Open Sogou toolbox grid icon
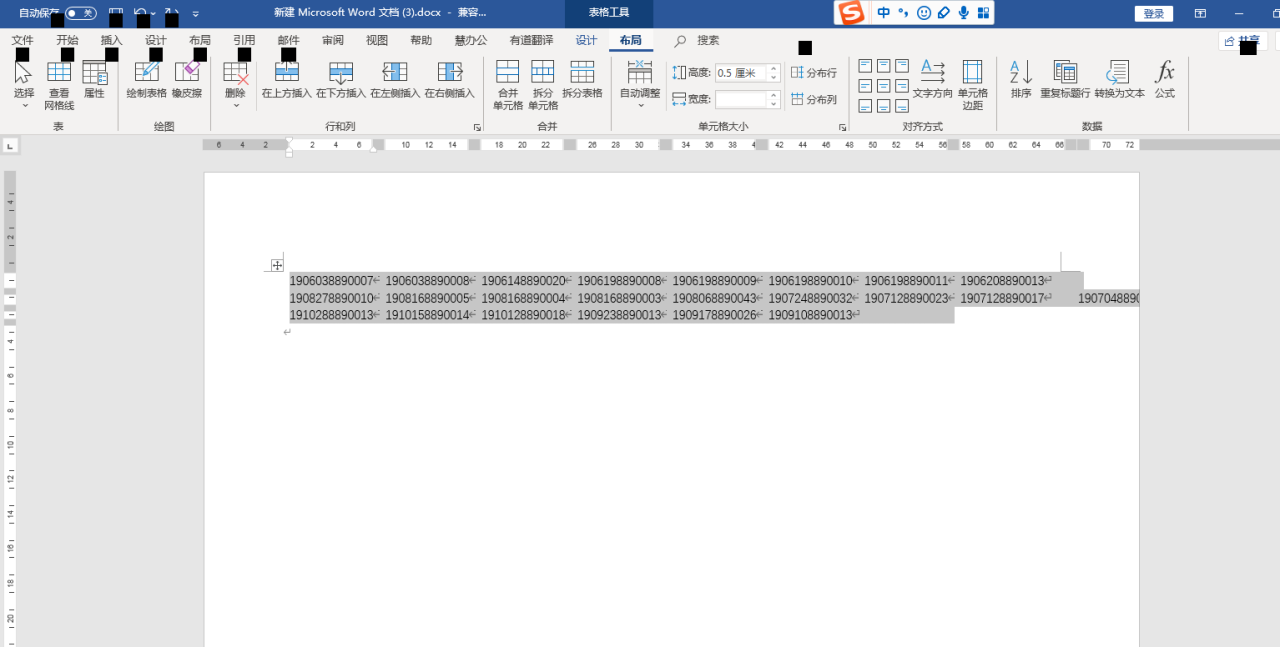 tap(984, 13)
